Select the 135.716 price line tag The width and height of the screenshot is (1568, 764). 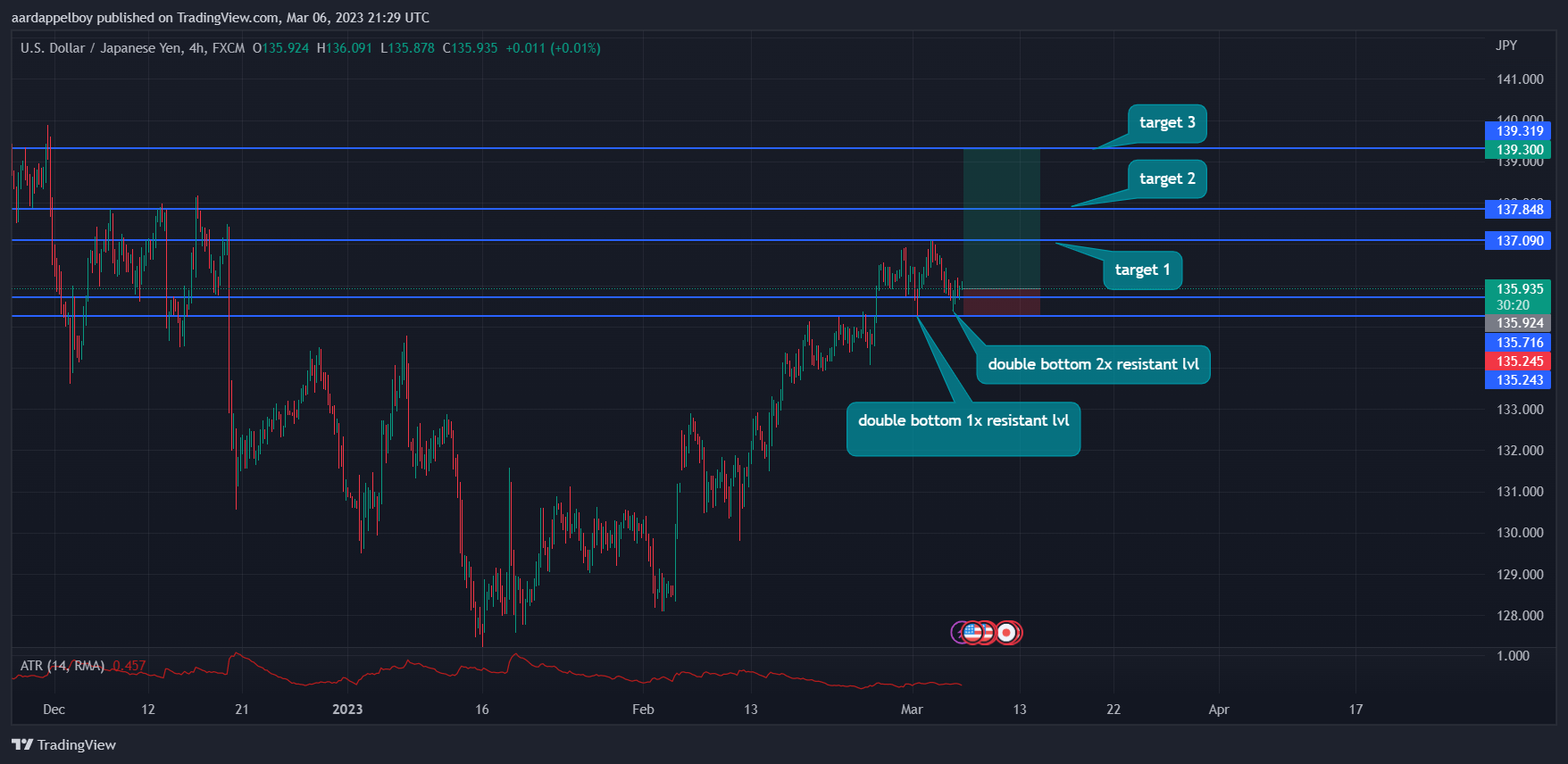click(1519, 343)
